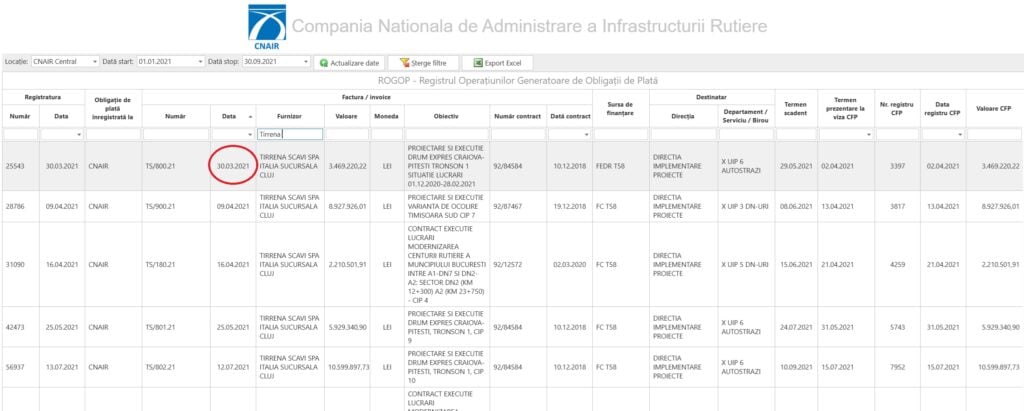Sort by the Factura Data column header
The height and width of the screenshot is (411, 1024).
pos(229,116)
